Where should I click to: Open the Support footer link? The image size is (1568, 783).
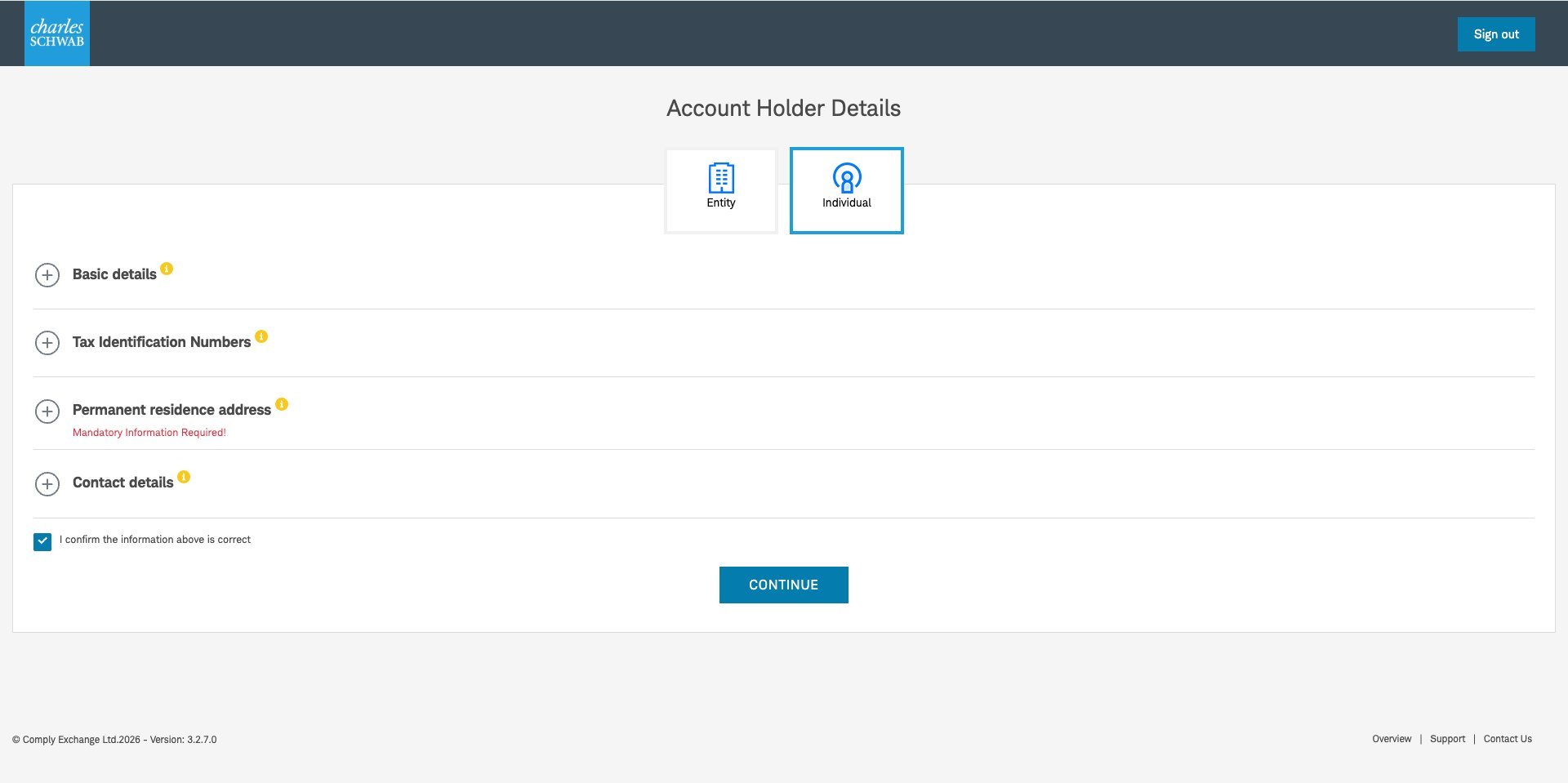(x=1447, y=739)
